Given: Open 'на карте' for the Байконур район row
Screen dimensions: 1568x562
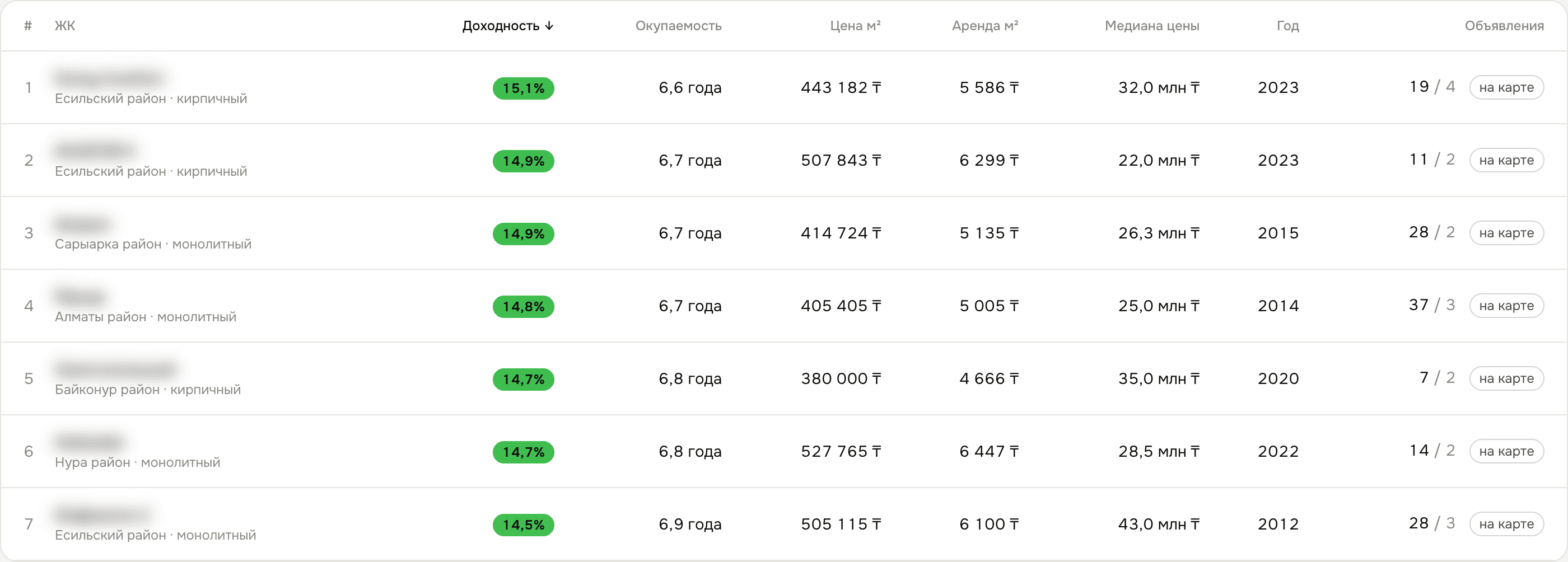Looking at the screenshot, I should click(x=1506, y=379).
